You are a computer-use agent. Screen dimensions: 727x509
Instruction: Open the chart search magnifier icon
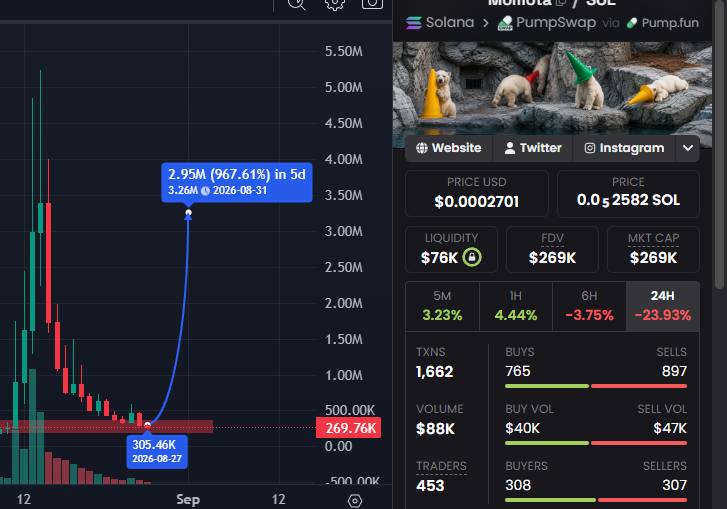click(297, 4)
